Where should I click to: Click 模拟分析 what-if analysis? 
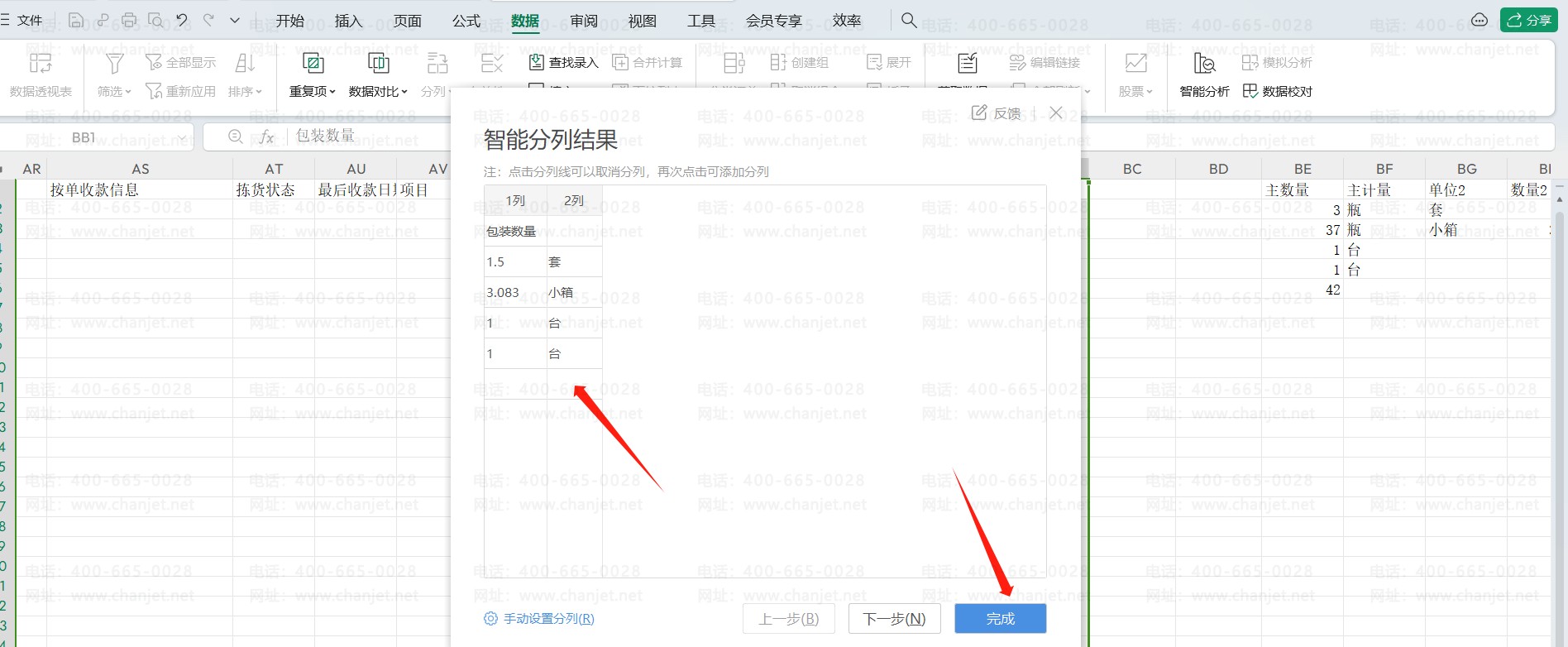[1277, 62]
